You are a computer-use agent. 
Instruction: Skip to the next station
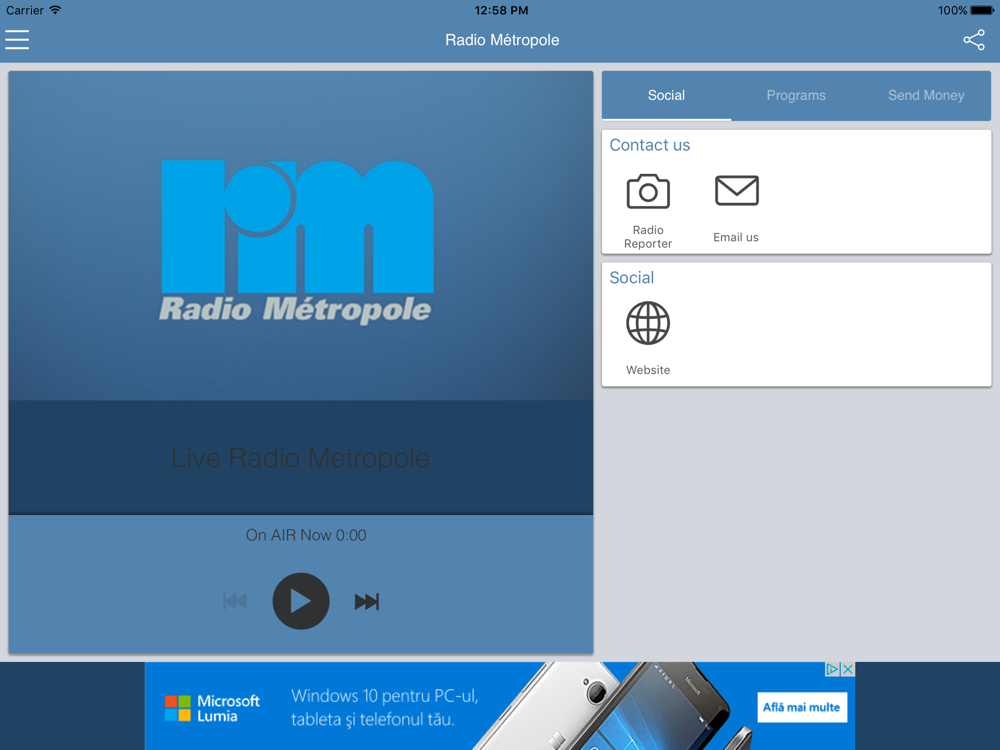click(367, 601)
